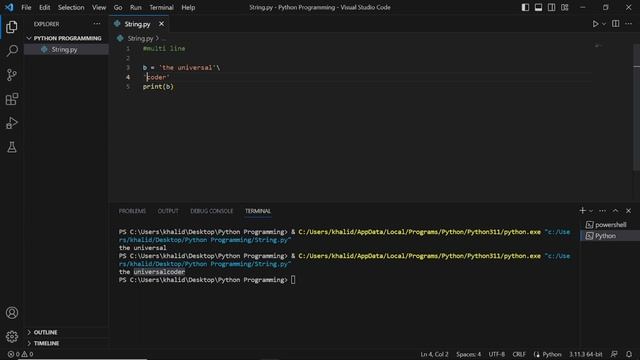Open the Help menu
The image size is (640, 360).
[x=188, y=7]
